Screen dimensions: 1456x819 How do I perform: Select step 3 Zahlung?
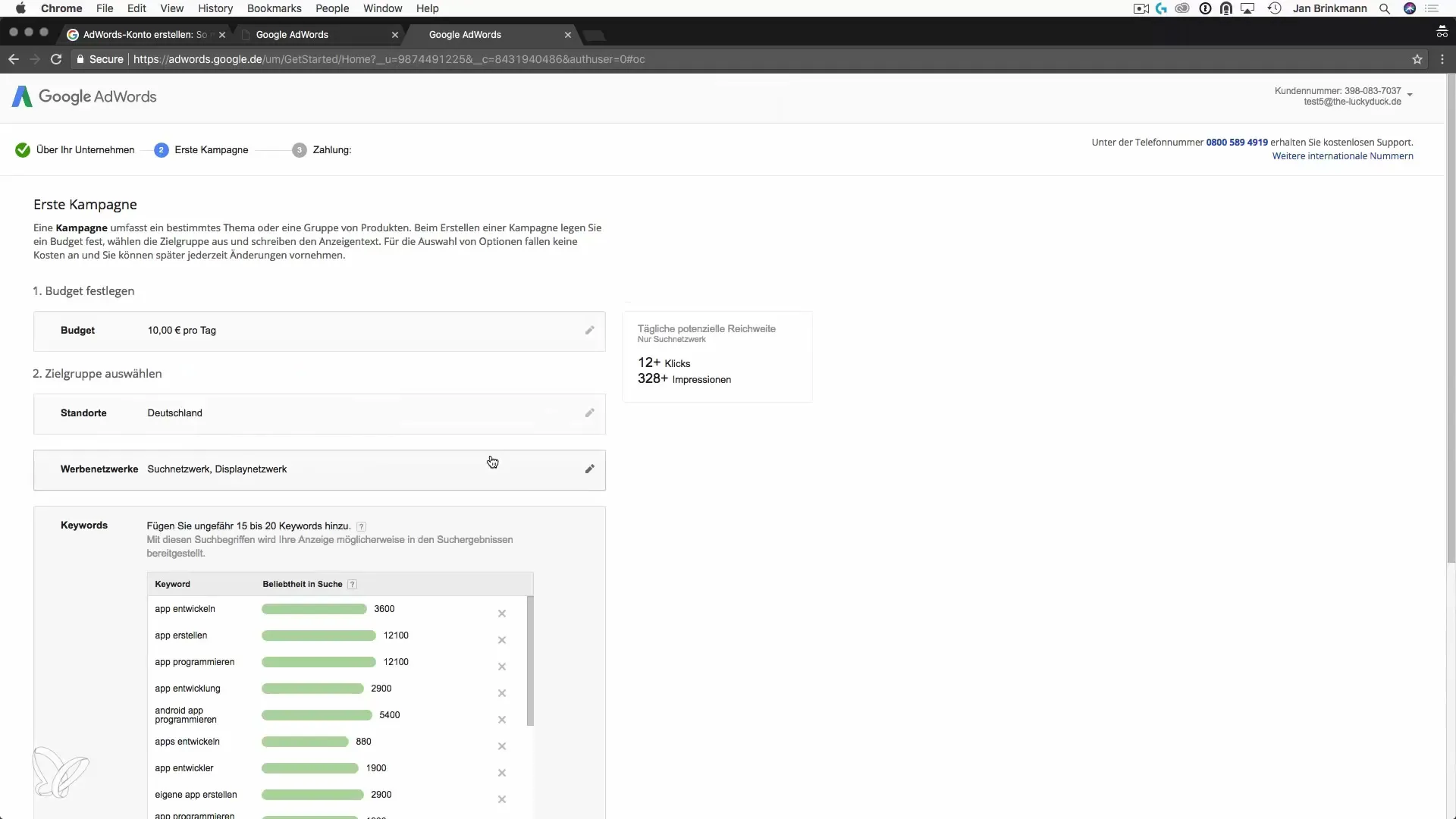(x=322, y=150)
